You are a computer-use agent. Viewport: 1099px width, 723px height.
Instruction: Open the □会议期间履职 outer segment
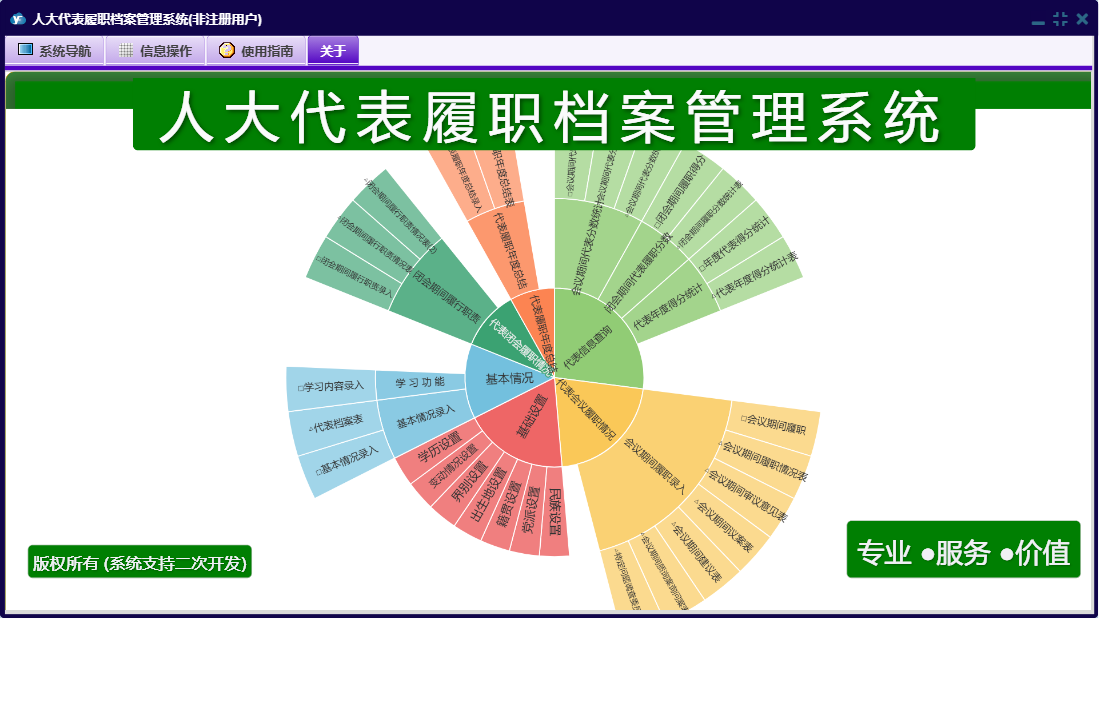[774, 425]
